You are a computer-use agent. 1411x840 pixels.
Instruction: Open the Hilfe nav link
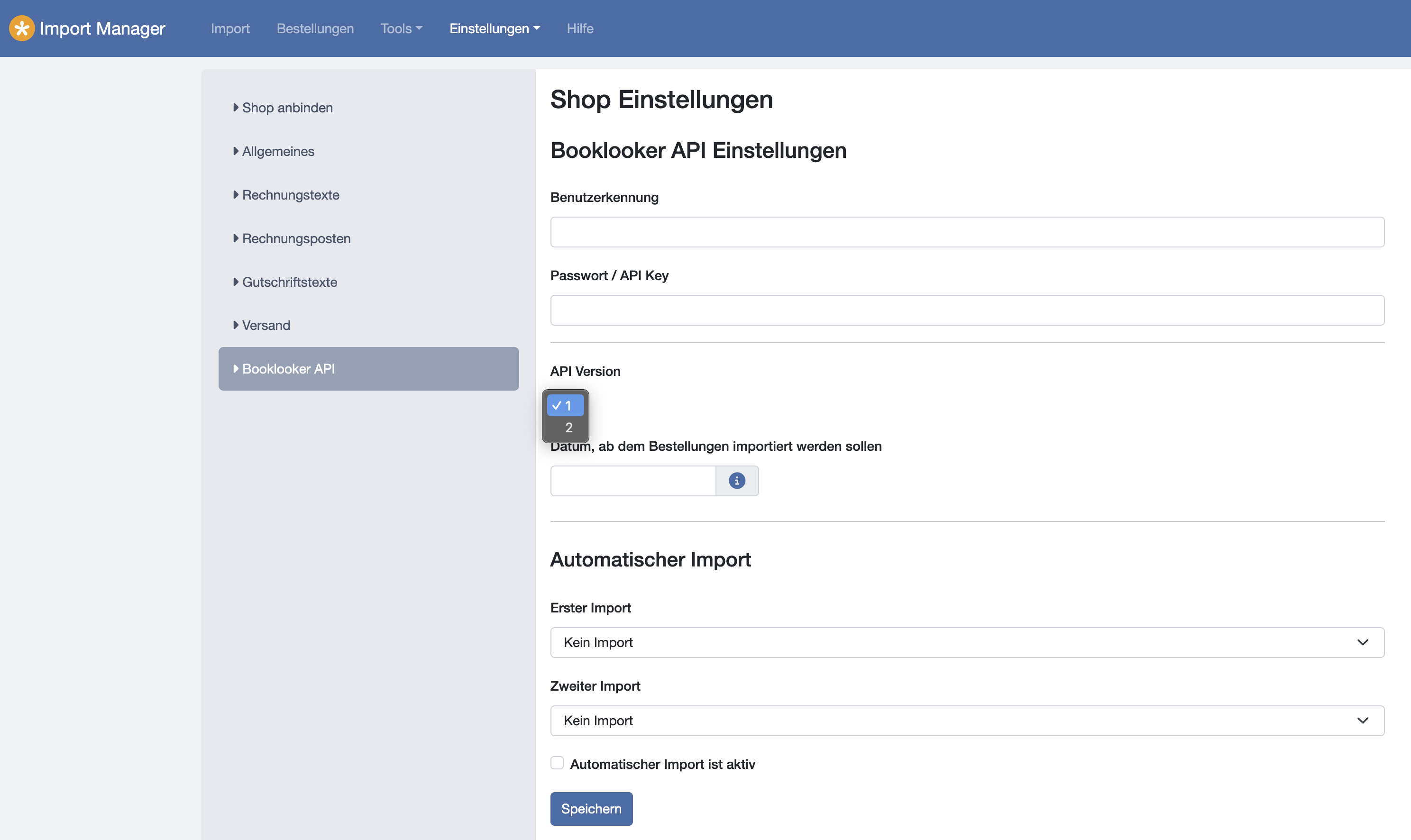tap(579, 28)
